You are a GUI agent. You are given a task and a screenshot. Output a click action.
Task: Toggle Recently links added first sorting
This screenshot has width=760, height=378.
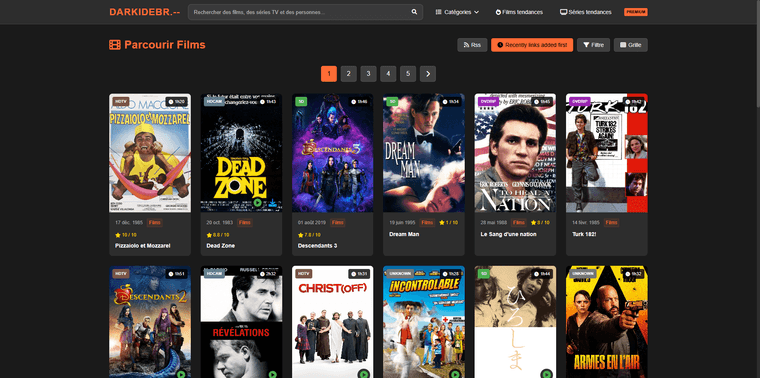point(532,45)
